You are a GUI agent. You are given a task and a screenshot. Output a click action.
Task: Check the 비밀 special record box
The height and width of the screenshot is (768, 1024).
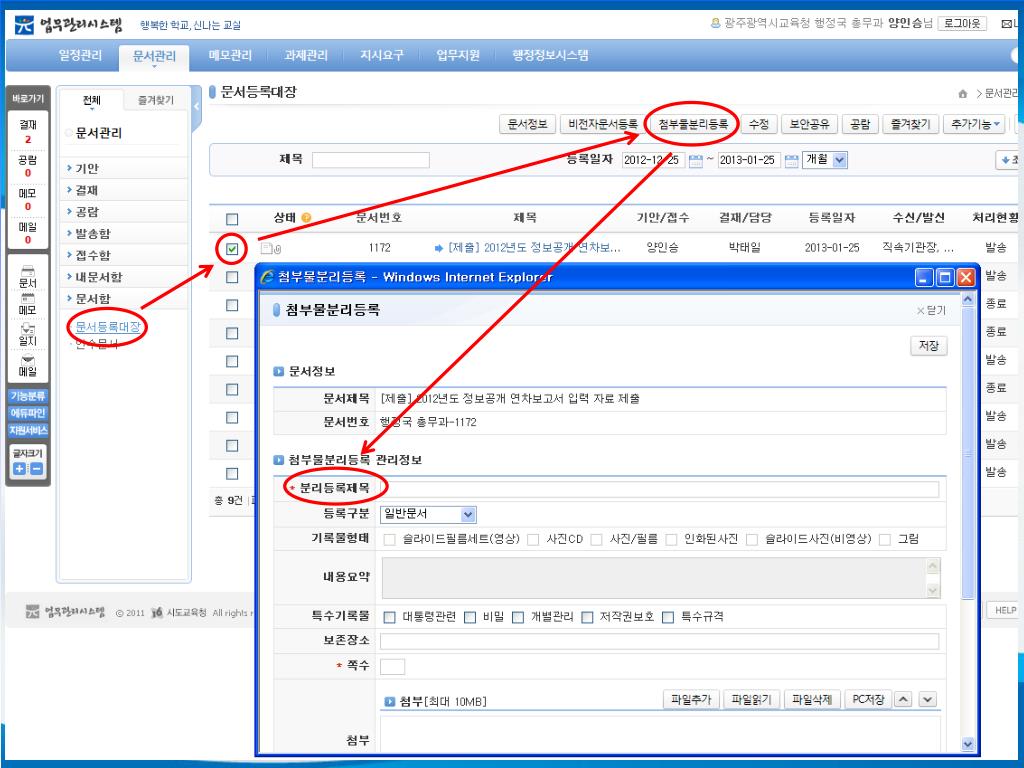tap(470, 617)
